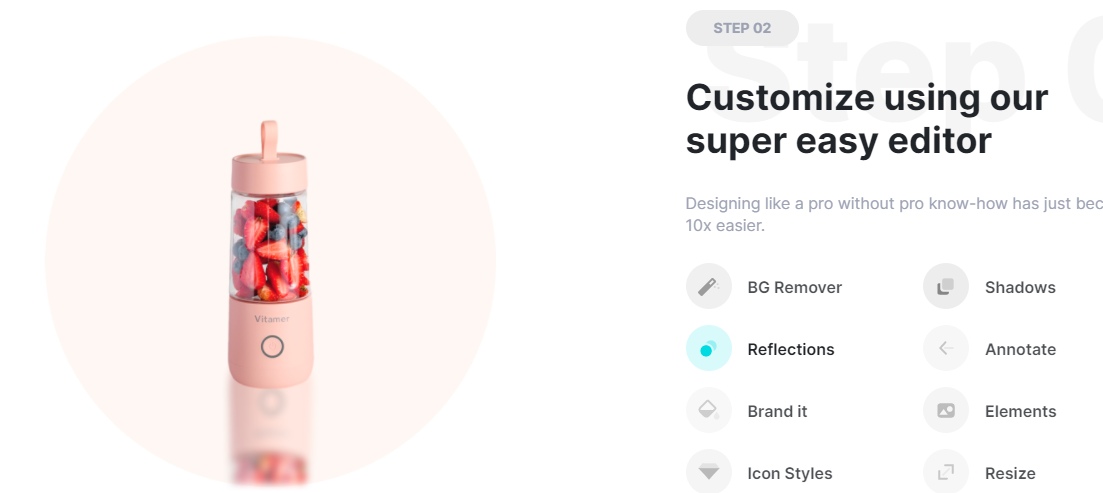Open the Icon Styles triangle icon
This screenshot has width=1103, height=493.
point(709,472)
